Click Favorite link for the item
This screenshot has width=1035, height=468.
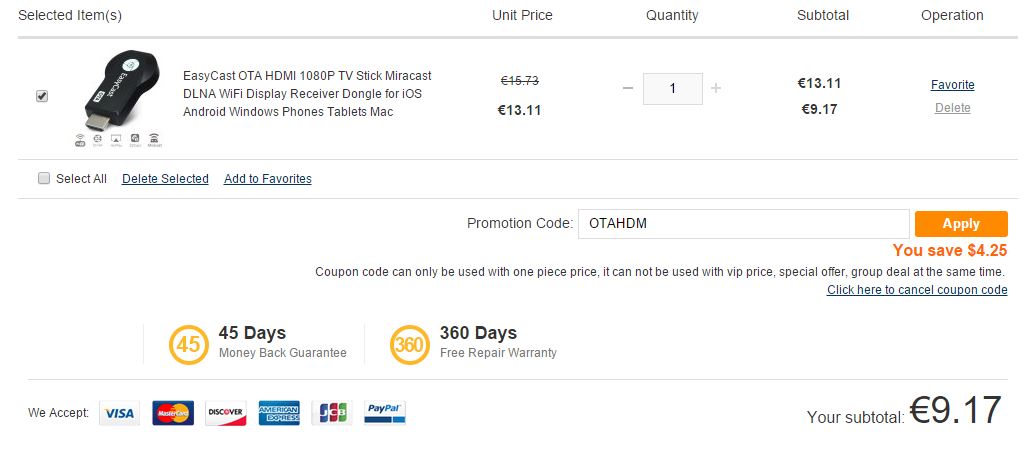(952, 84)
